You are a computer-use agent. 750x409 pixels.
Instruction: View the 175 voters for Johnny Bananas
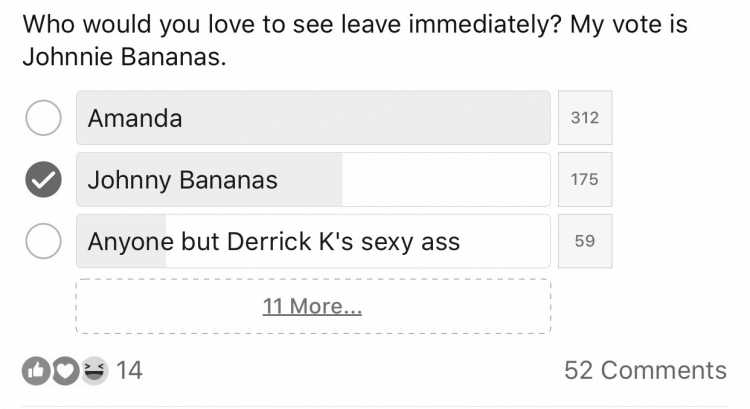[585, 179]
